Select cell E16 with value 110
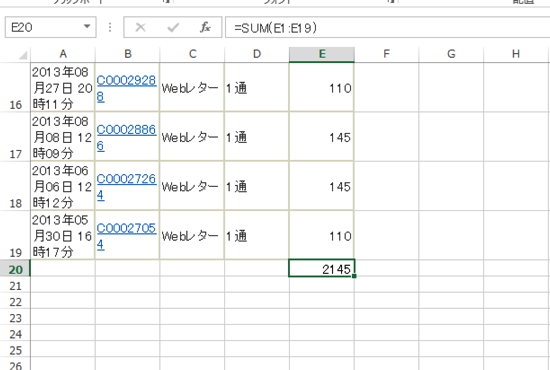This screenshot has width=550, height=370. (322, 87)
